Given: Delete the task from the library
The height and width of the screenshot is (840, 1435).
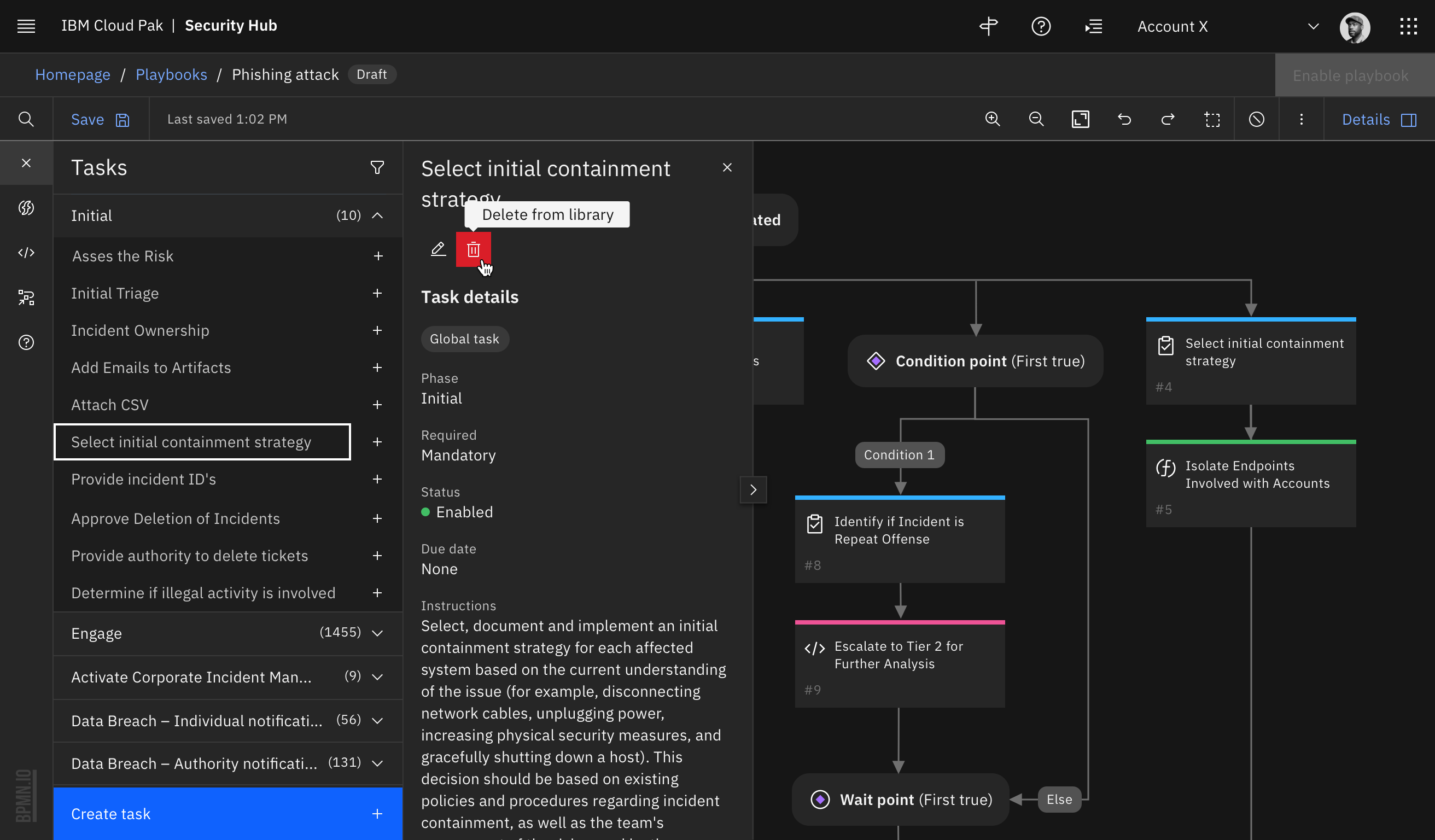Looking at the screenshot, I should click(473, 249).
